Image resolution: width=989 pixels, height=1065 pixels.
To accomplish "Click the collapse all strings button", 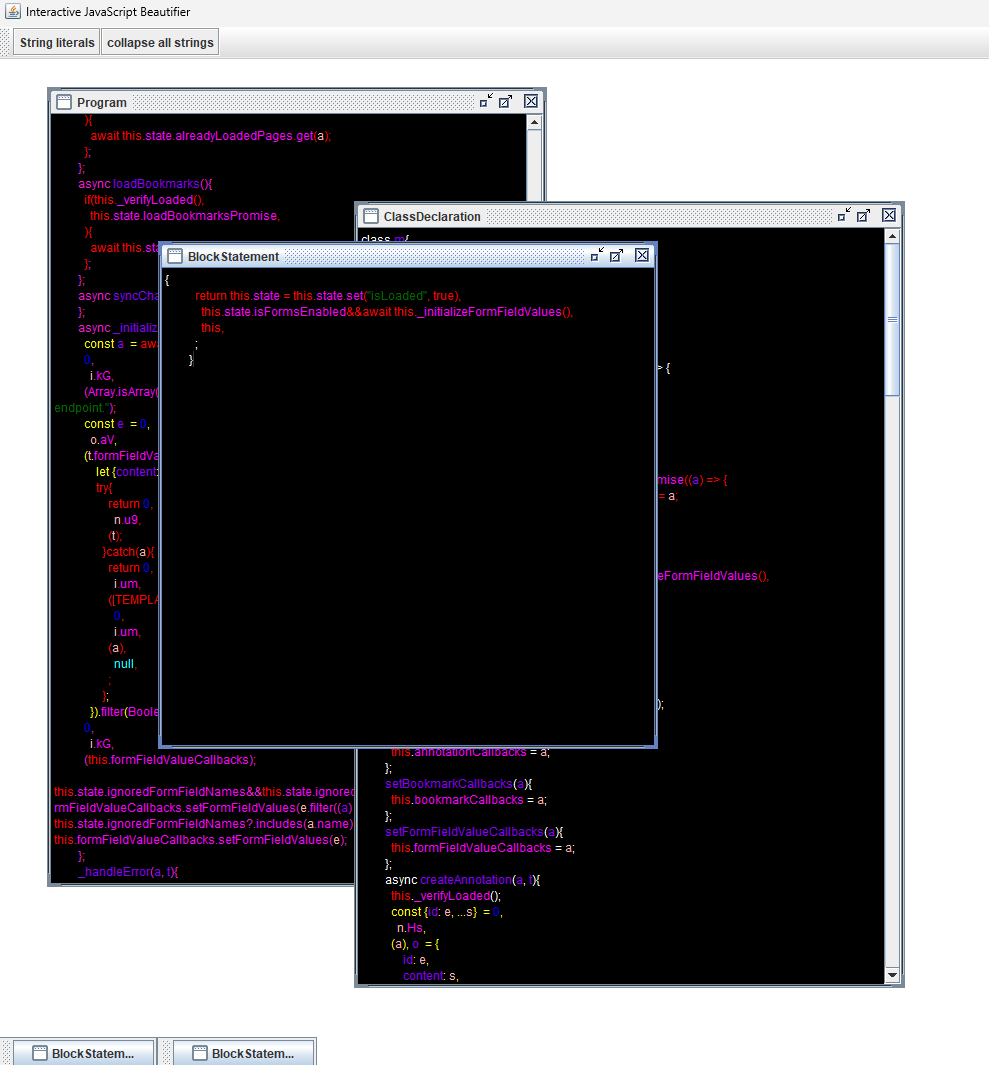I will click(x=160, y=42).
